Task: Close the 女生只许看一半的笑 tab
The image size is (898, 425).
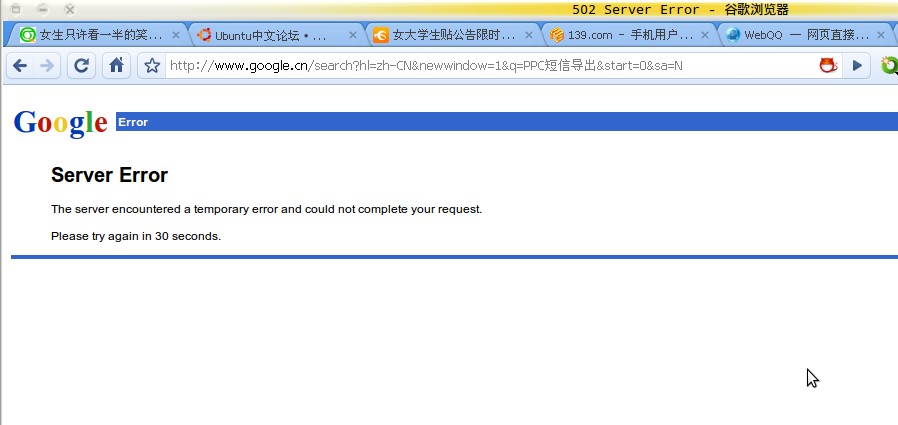Action: click(176, 36)
